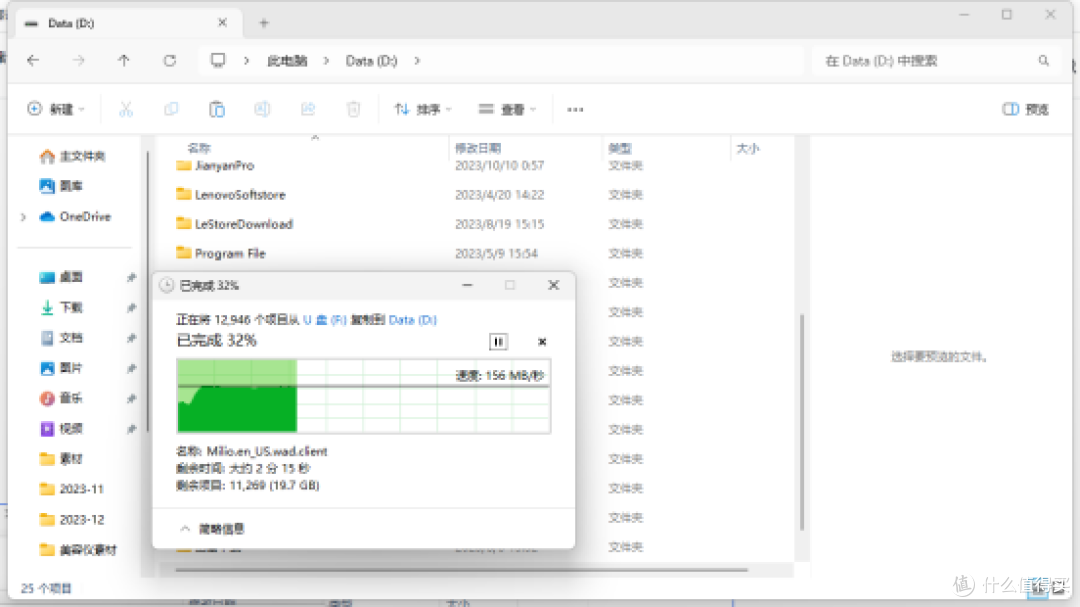Go up one folder level arrow
Viewport: 1080px width, 607px height.
pos(124,61)
